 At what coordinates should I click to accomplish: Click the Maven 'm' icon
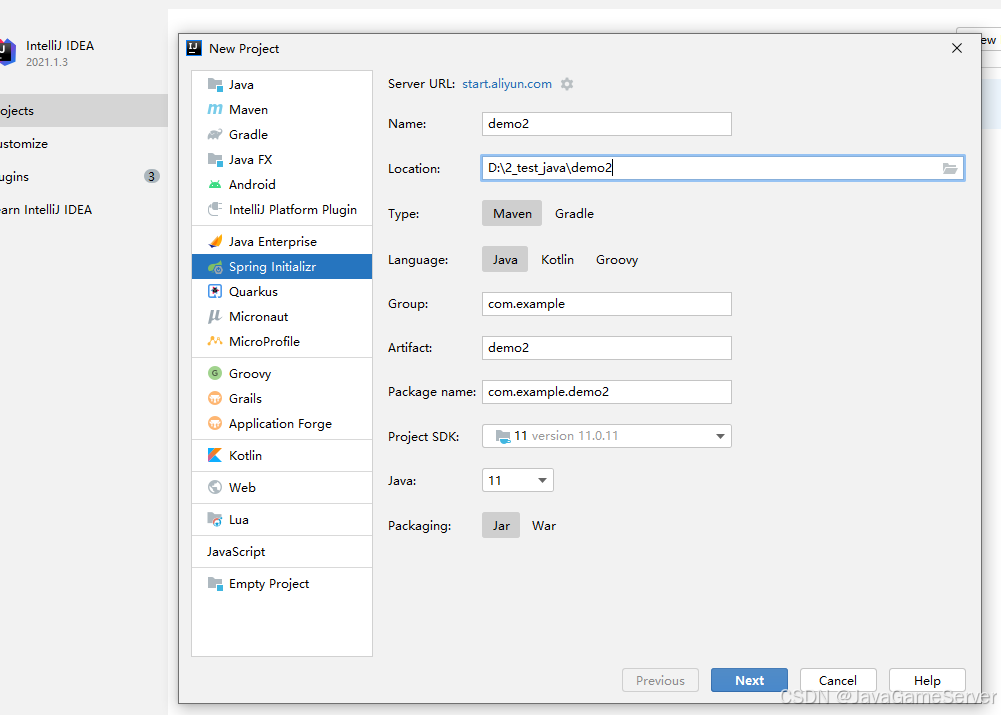pos(215,109)
